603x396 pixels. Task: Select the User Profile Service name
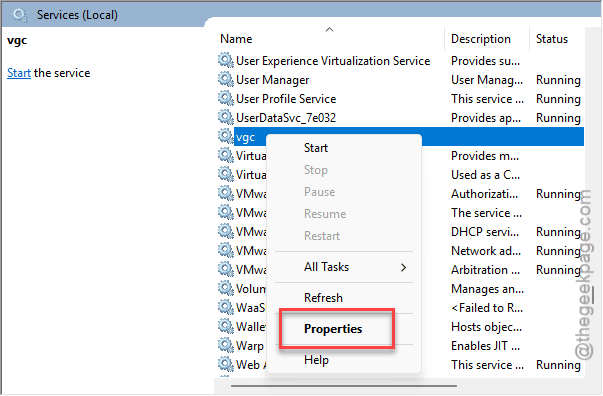[x=286, y=99]
